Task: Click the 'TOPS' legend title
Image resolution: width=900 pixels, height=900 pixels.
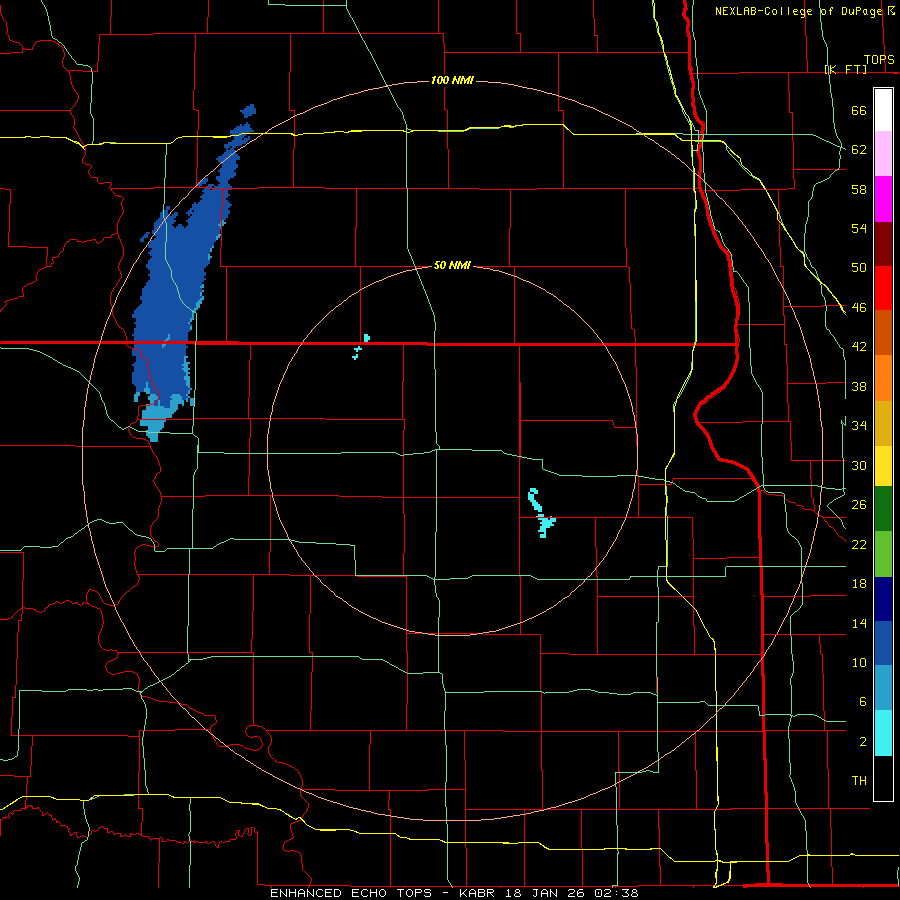Action: pos(879,60)
